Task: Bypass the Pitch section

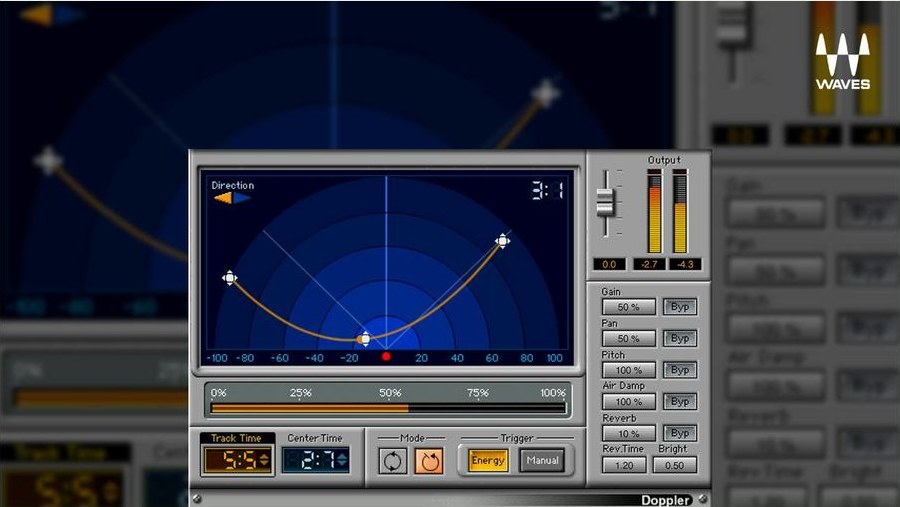Action: 680,370
